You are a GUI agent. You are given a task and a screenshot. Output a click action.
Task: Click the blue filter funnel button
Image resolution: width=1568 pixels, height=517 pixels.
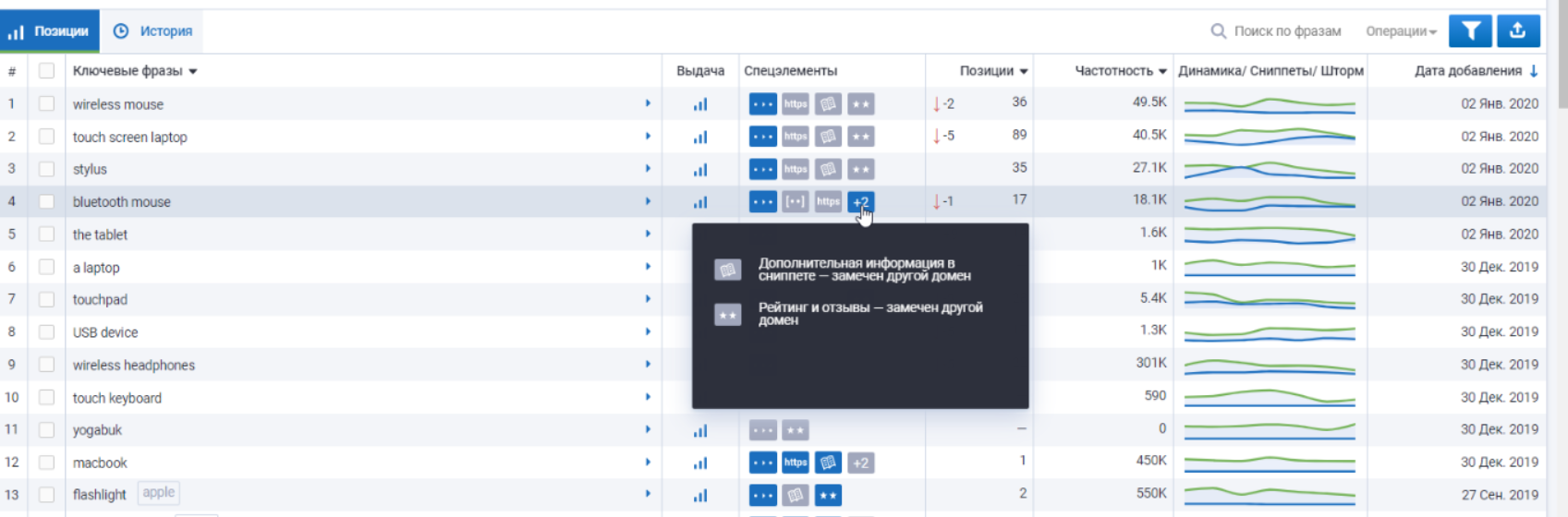click(x=1470, y=31)
